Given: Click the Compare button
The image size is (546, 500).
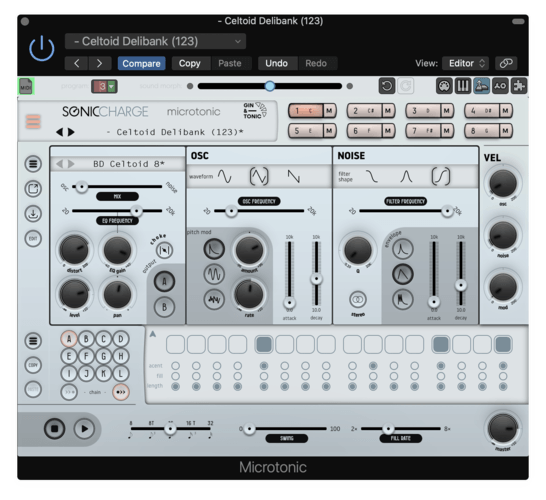Looking at the screenshot, I should click(x=141, y=63).
